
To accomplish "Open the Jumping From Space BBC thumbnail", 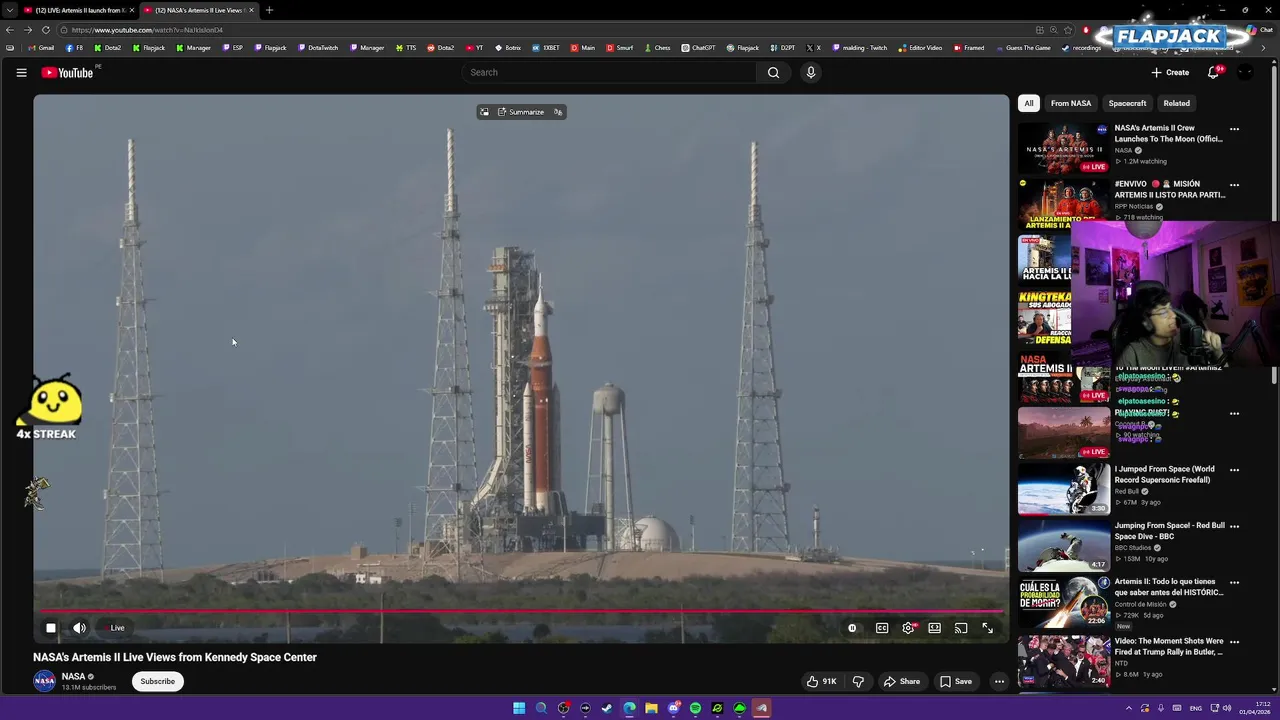I will coord(1063,545).
